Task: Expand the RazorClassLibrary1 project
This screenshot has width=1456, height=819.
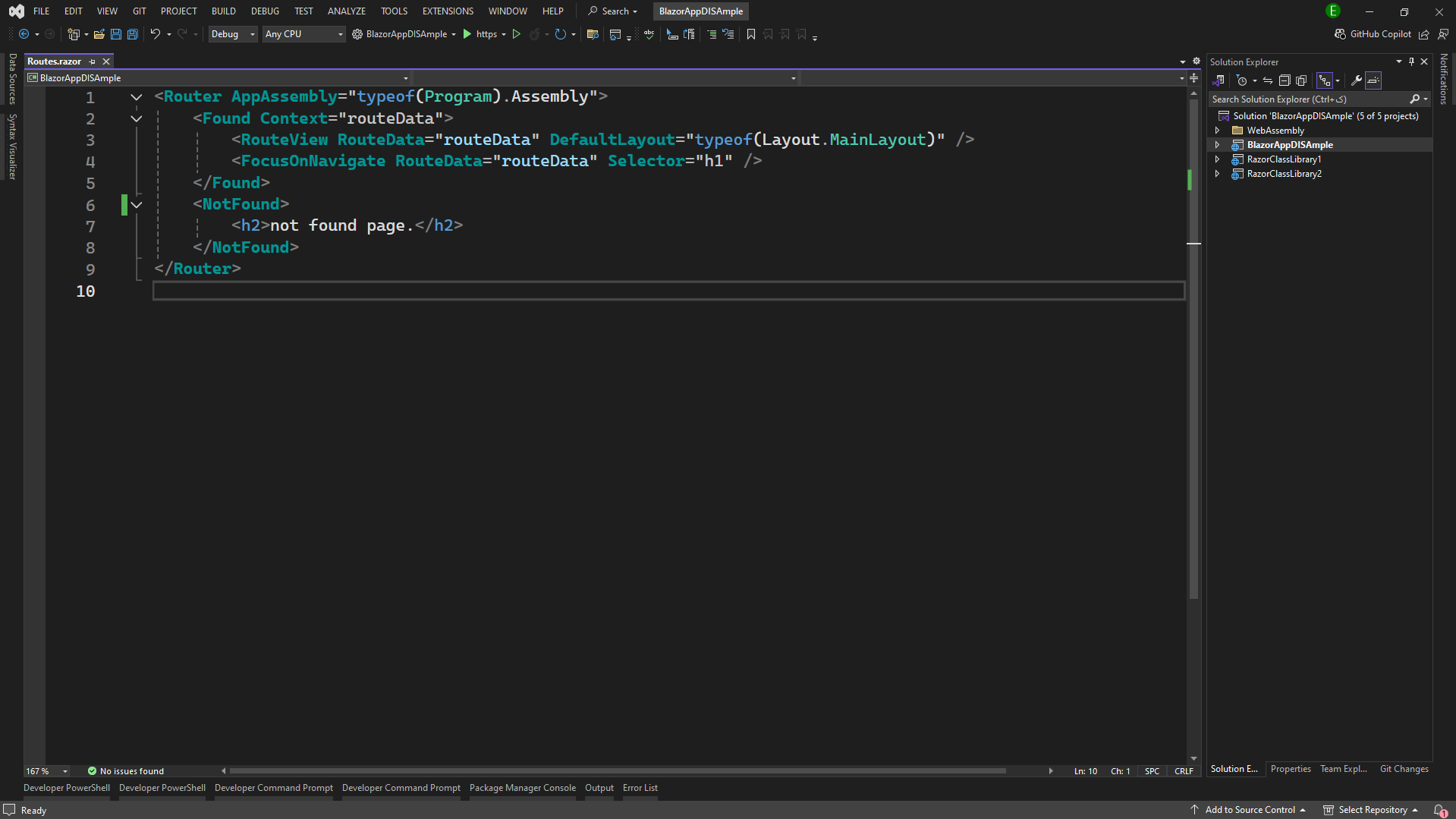Action: click(1217, 159)
